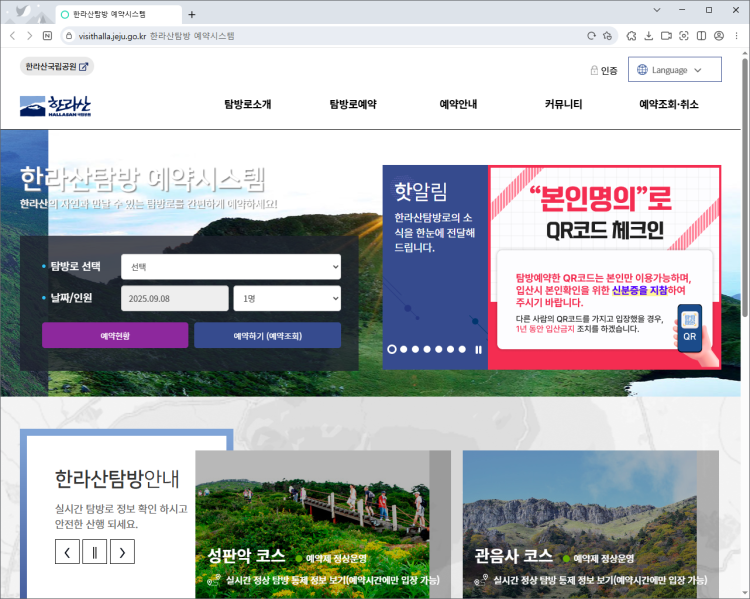This screenshot has width=750, height=599.
Task: Click the Naver icon beside address bar
Action: [x=47, y=36]
